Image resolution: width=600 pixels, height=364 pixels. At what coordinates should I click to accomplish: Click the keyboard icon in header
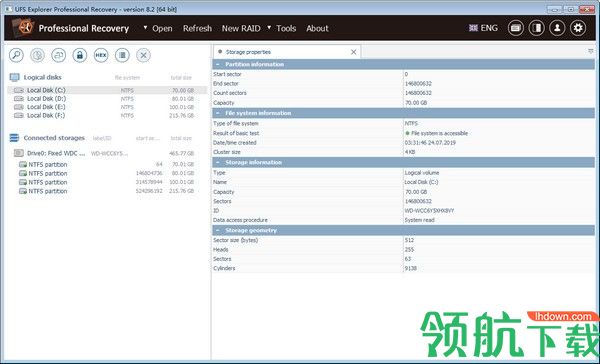(516, 28)
